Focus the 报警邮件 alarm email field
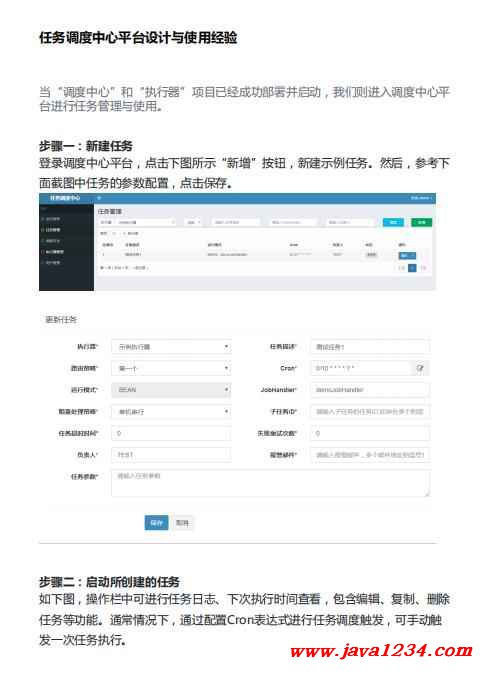 coord(370,455)
